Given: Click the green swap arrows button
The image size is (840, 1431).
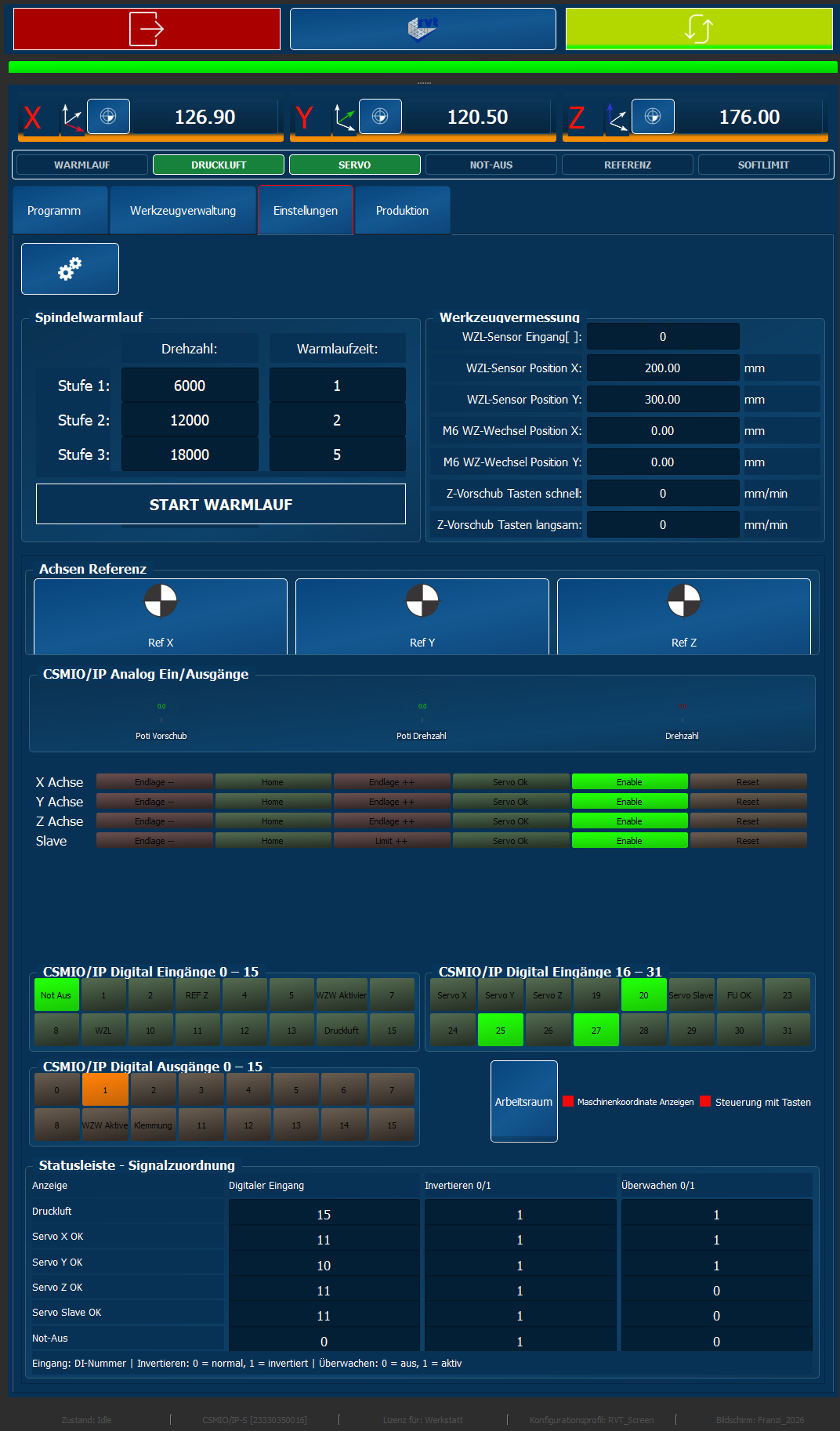Looking at the screenshot, I should tap(699, 29).
